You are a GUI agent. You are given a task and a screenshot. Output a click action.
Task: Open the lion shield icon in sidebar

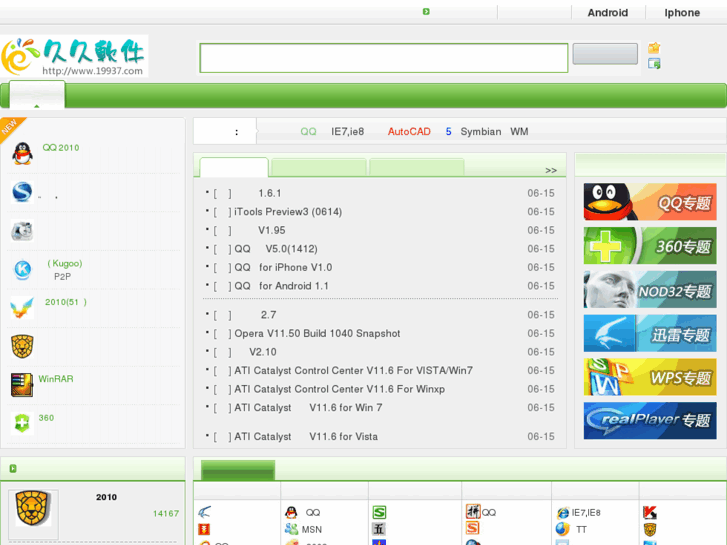point(22,346)
